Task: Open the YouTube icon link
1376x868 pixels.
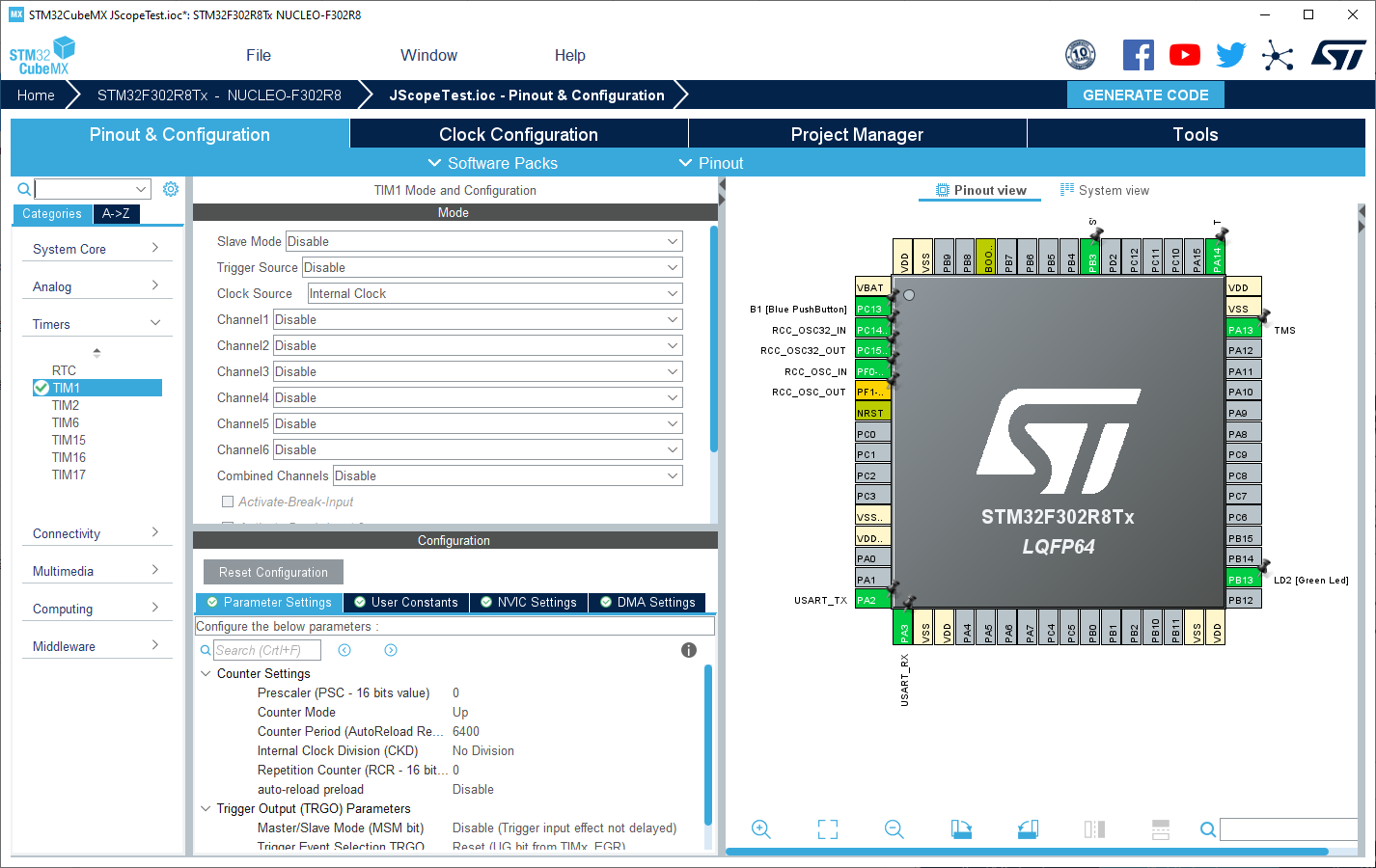Action: tap(1185, 55)
